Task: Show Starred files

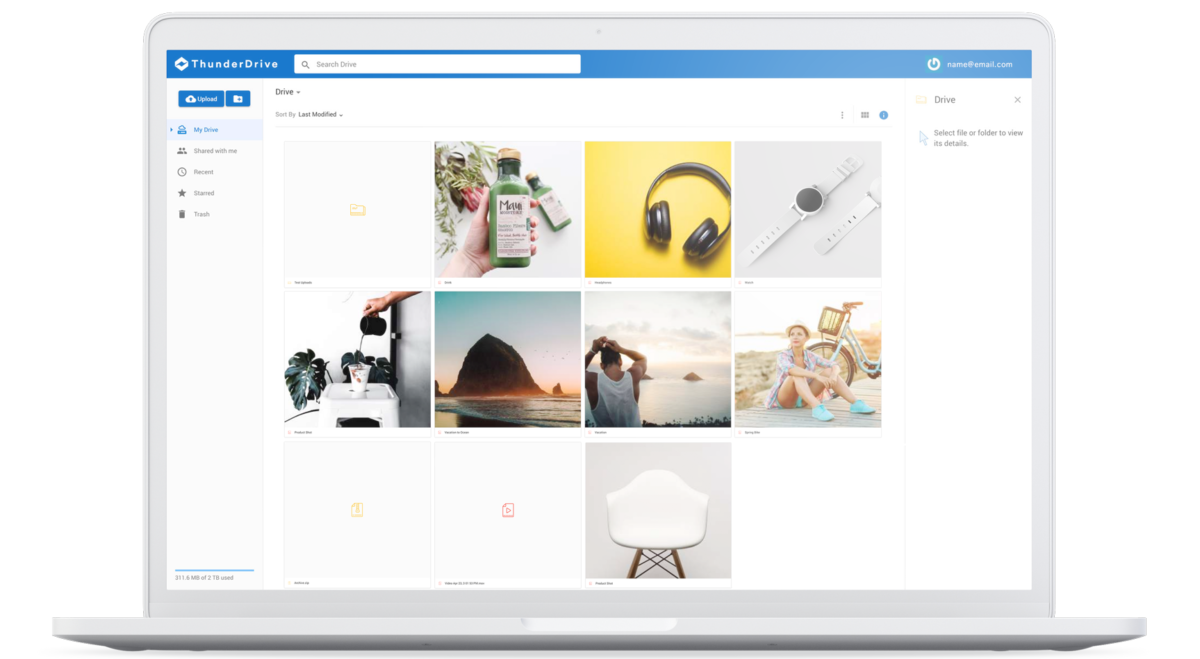Action: coord(203,193)
